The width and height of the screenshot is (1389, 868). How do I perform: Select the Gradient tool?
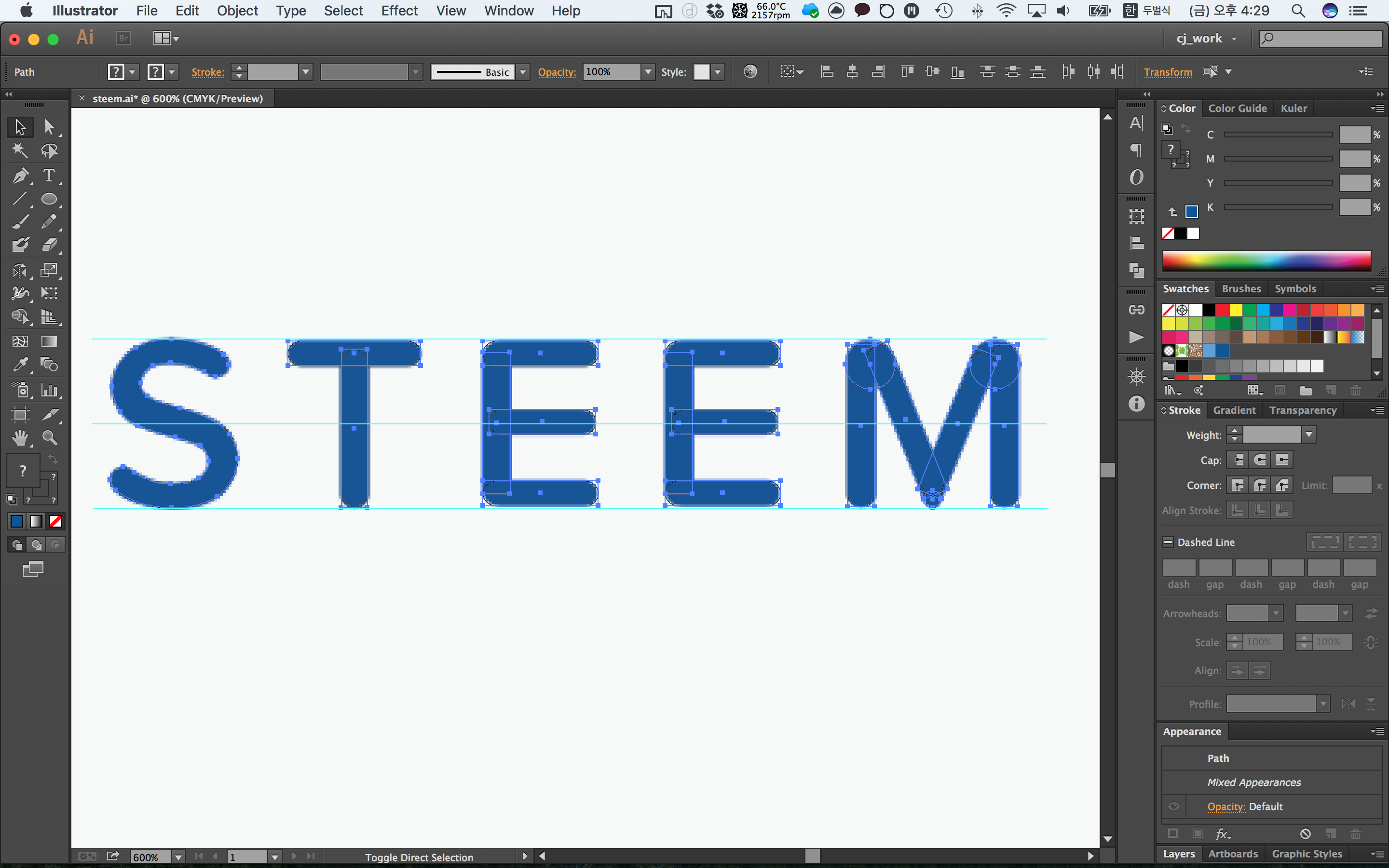pyautogui.click(x=49, y=341)
